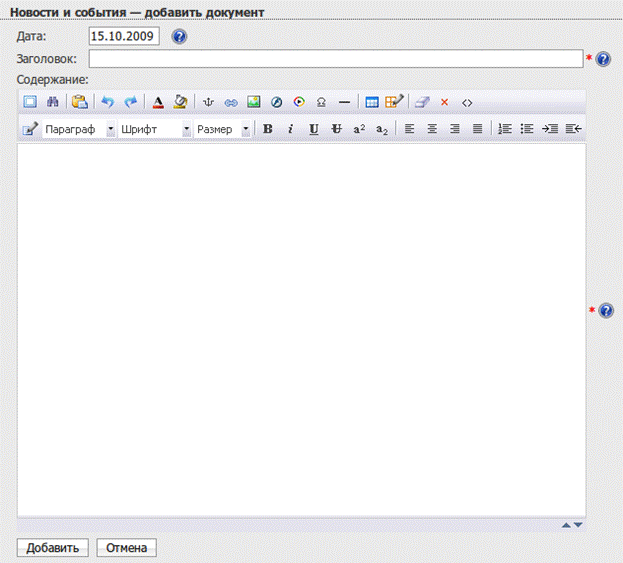Viewport: 623px width, 563px height.
Task: Toggle underline formatting
Action: pos(314,129)
